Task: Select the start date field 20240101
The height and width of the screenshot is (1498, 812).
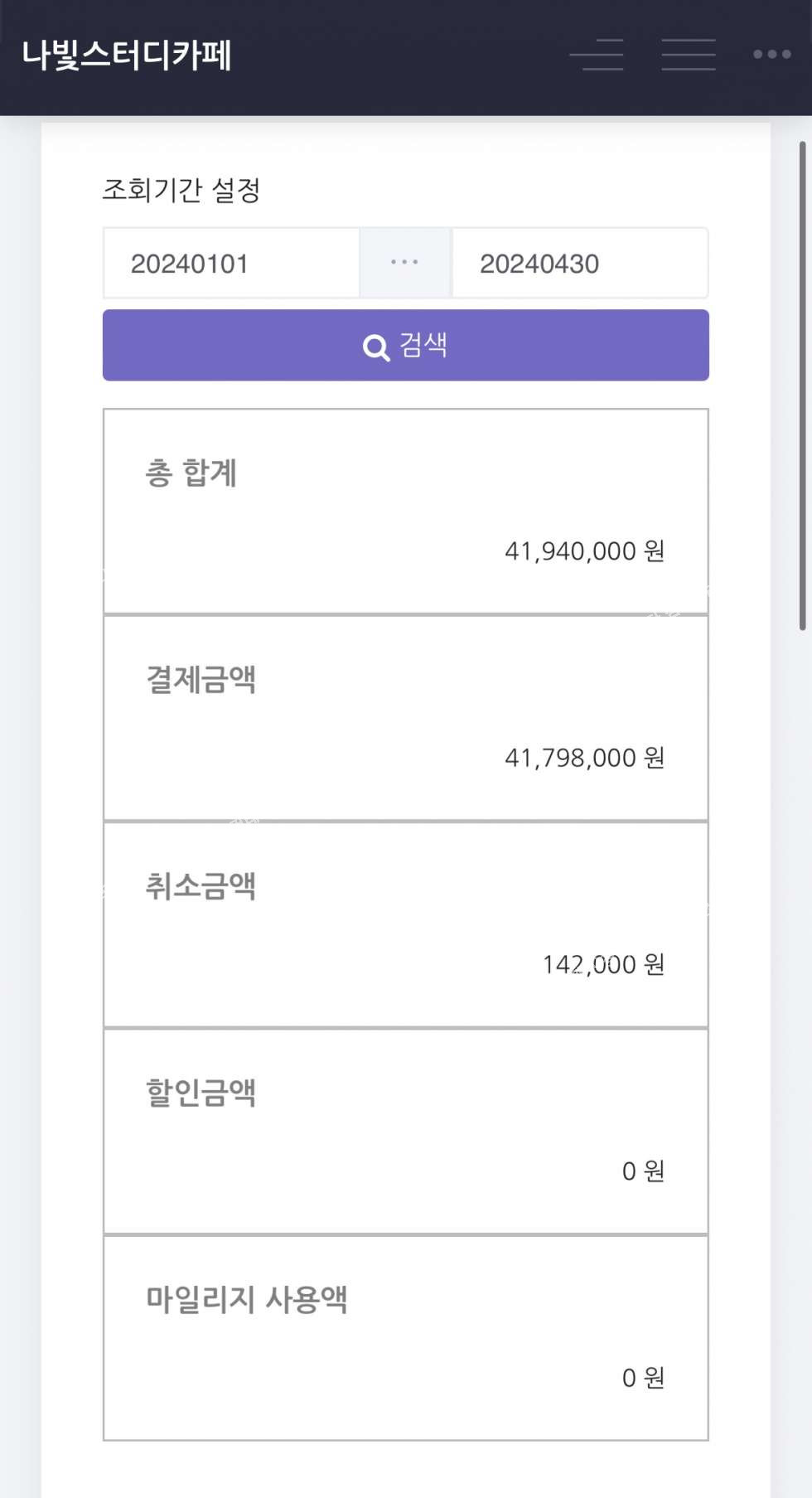Action: [x=231, y=264]
